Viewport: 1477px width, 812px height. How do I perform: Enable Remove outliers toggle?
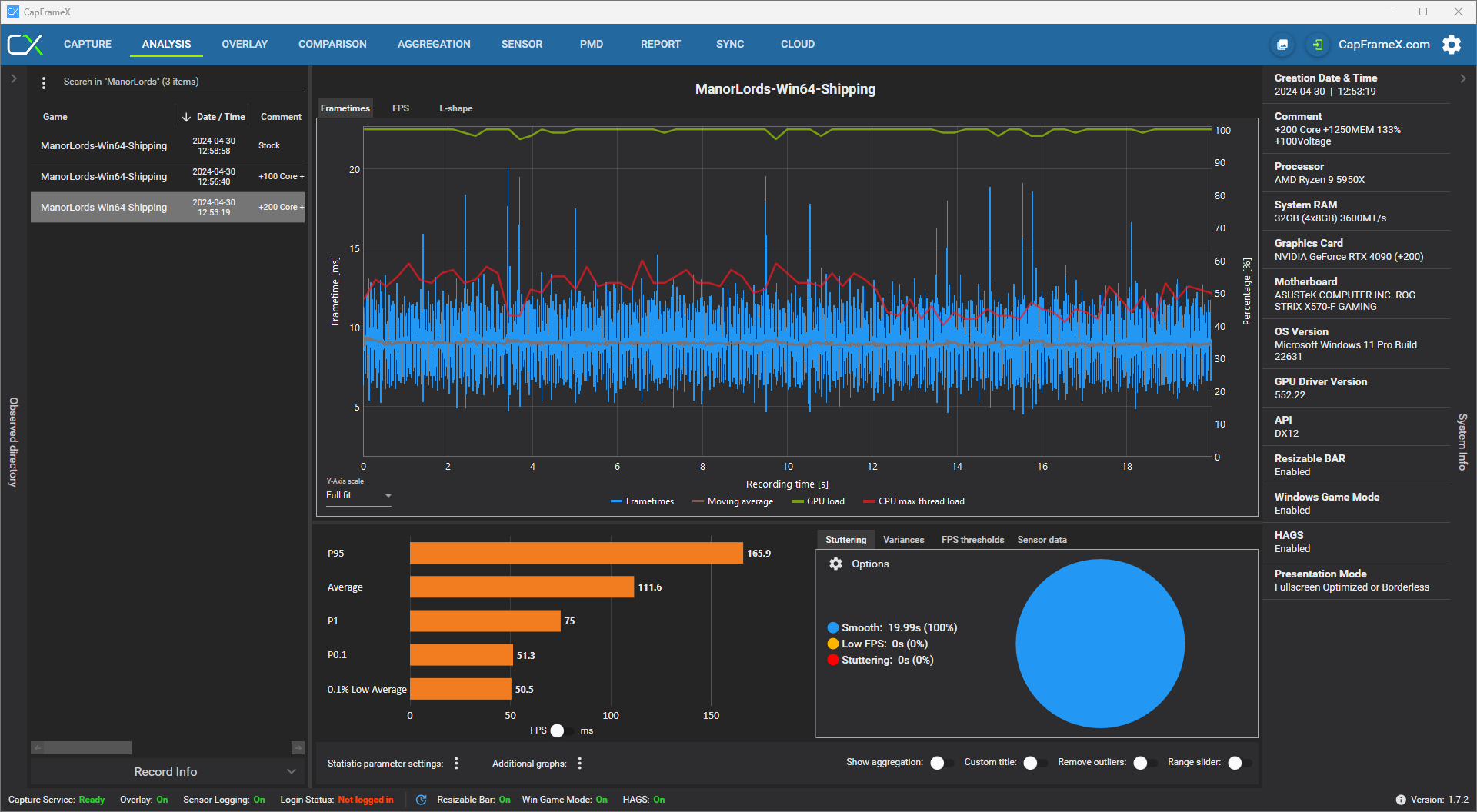coord(1145,763)
